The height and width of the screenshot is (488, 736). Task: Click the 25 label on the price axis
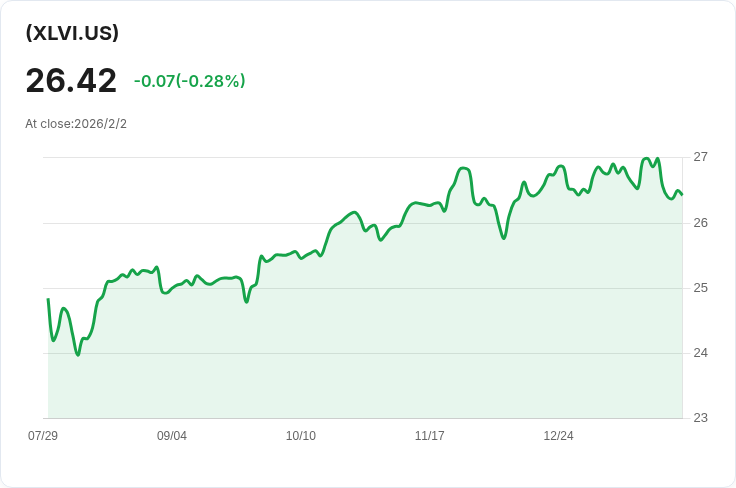700,288
